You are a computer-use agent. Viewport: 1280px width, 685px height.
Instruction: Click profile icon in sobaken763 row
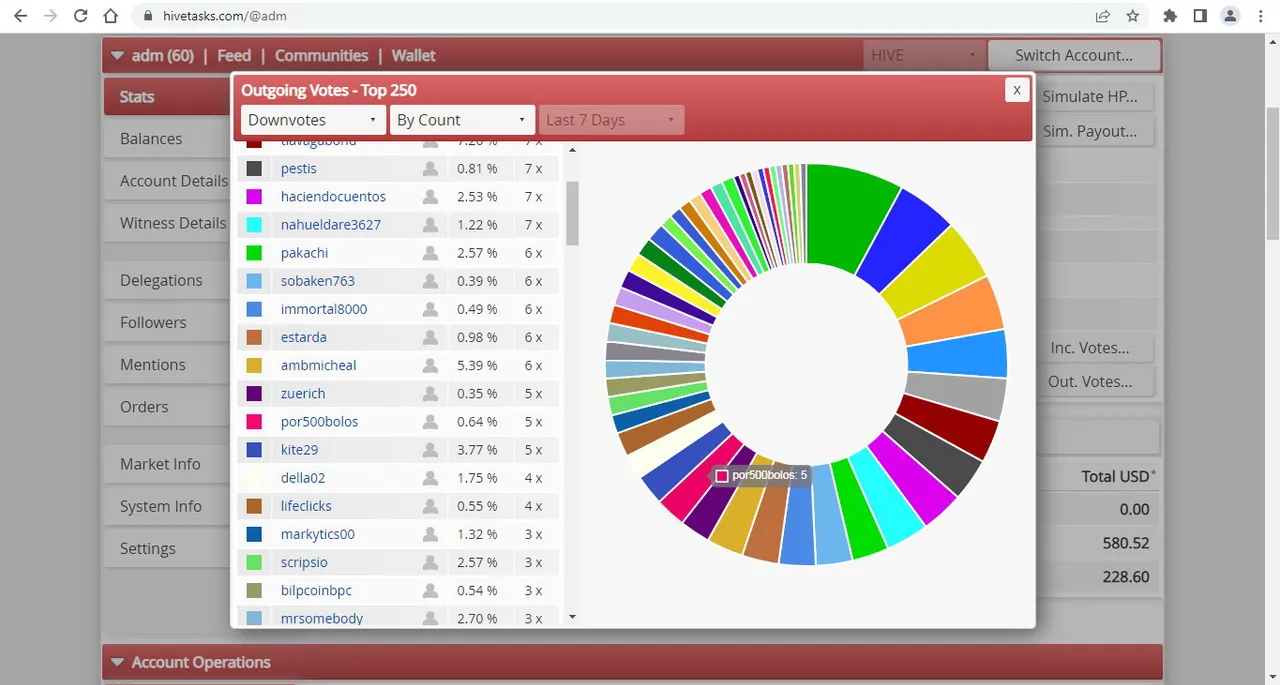tap(430, 281)
